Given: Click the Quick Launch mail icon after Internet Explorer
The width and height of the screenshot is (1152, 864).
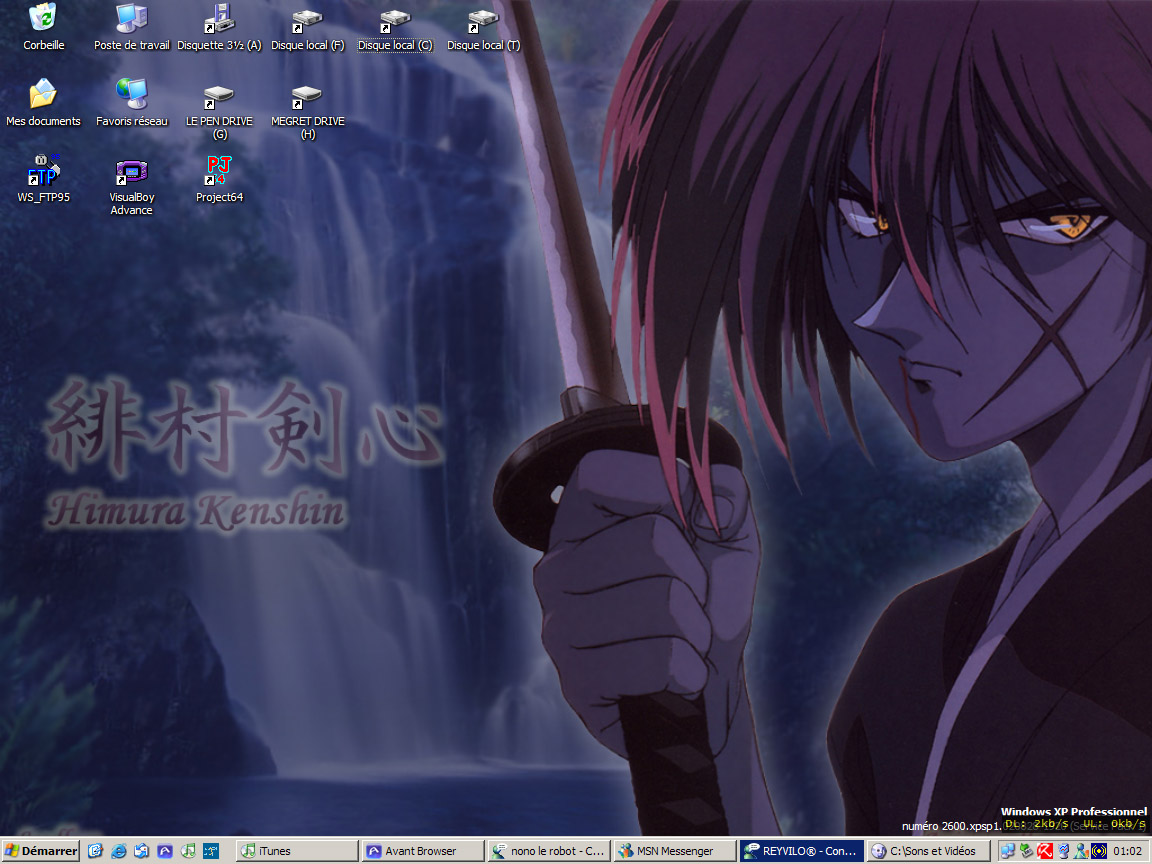Looking at the screenshot, I should (142, 851).
